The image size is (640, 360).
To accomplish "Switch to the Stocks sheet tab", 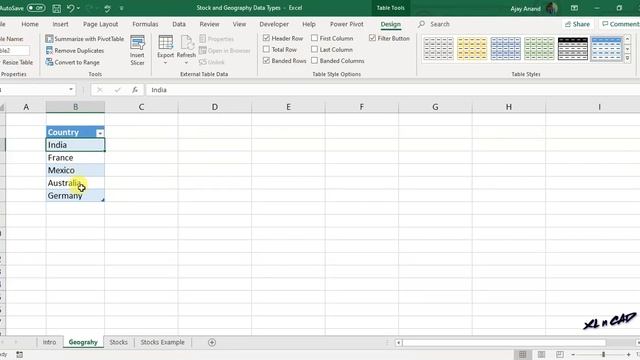I will (118, 342).
